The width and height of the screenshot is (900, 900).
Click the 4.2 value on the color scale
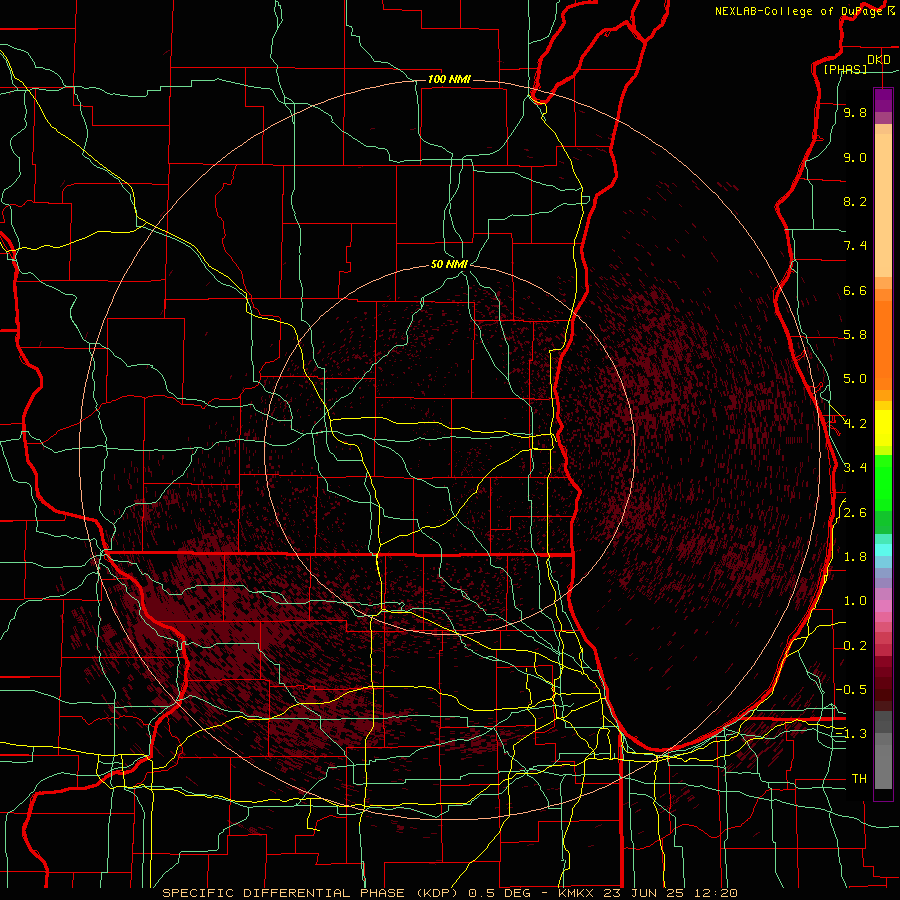855,424
